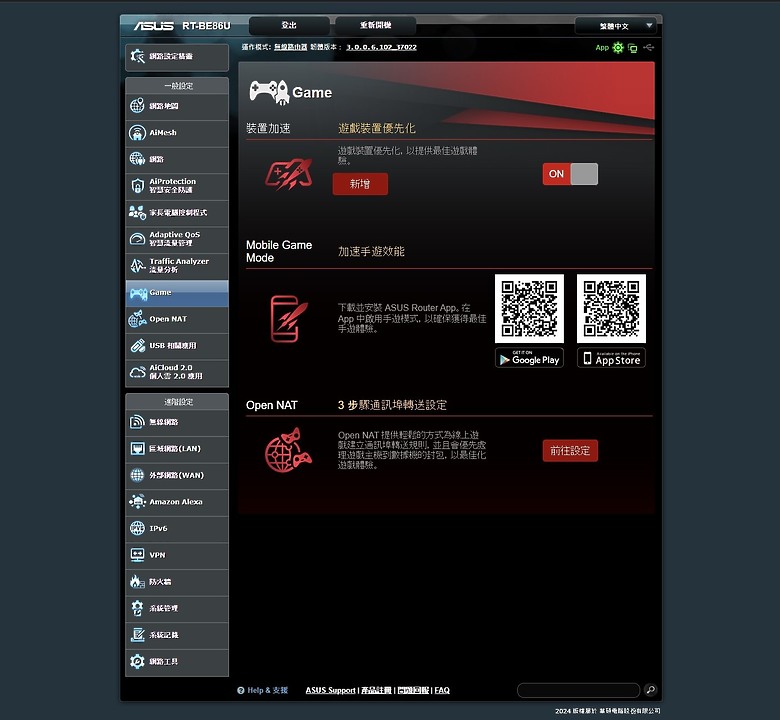Open firmware version 3.0.0.6.102_37022 link
The width and height of the screenshot is (780, 720).
(382, 47)
